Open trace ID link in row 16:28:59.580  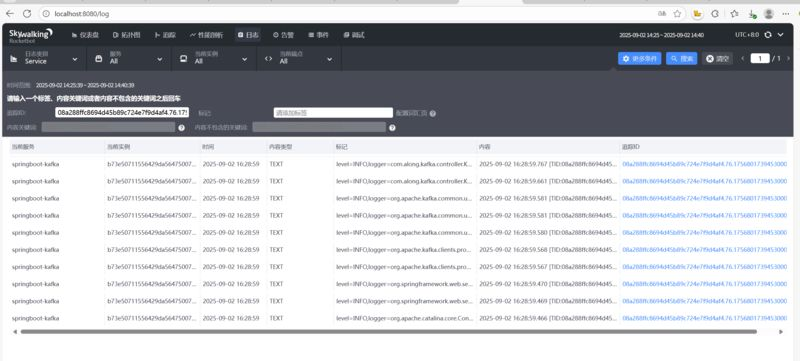705,233
